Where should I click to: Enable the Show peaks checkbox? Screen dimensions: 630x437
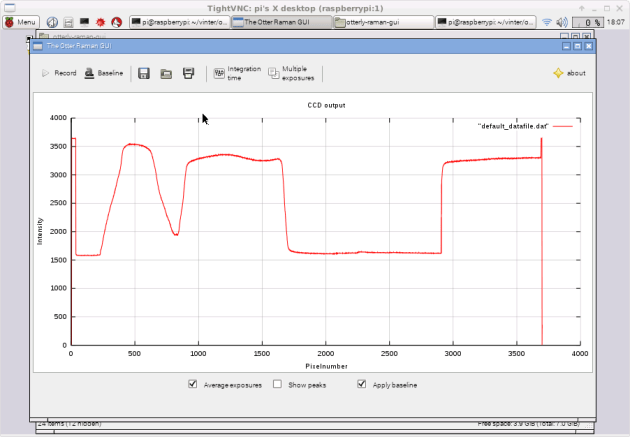coord(277,384)
